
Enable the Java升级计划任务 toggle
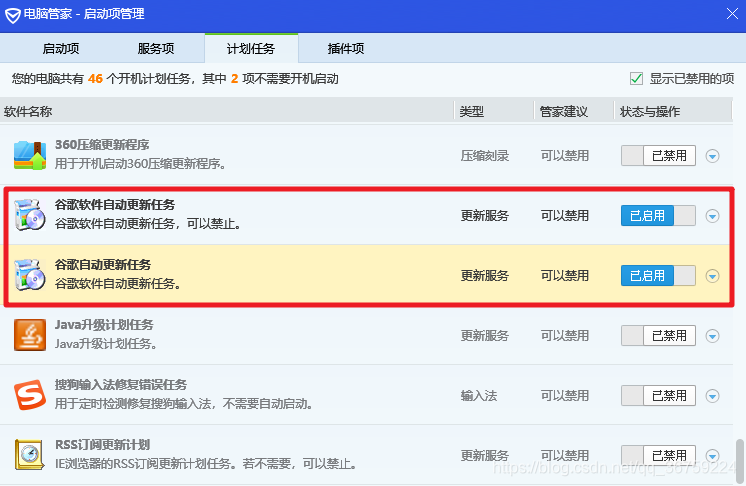tap(658, 336)
